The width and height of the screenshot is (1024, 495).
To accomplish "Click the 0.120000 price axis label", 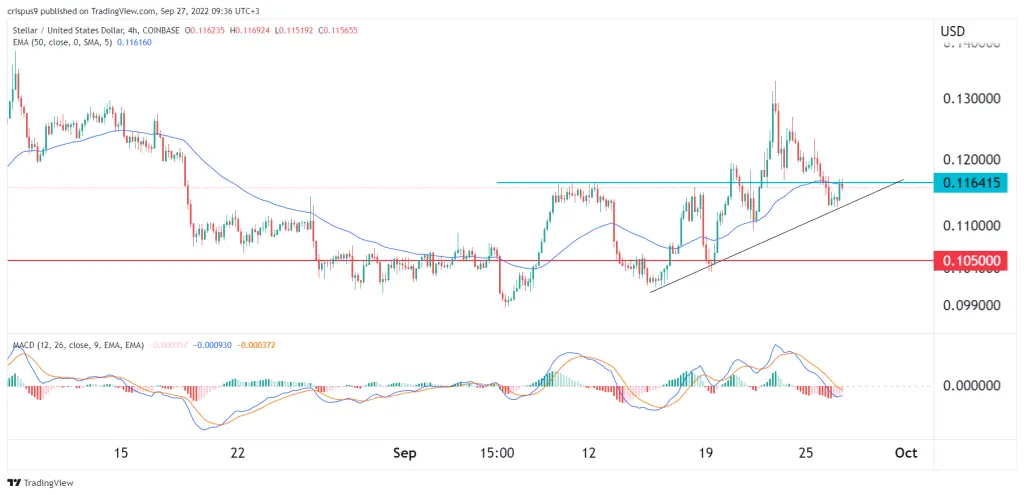I will (974, 160).
